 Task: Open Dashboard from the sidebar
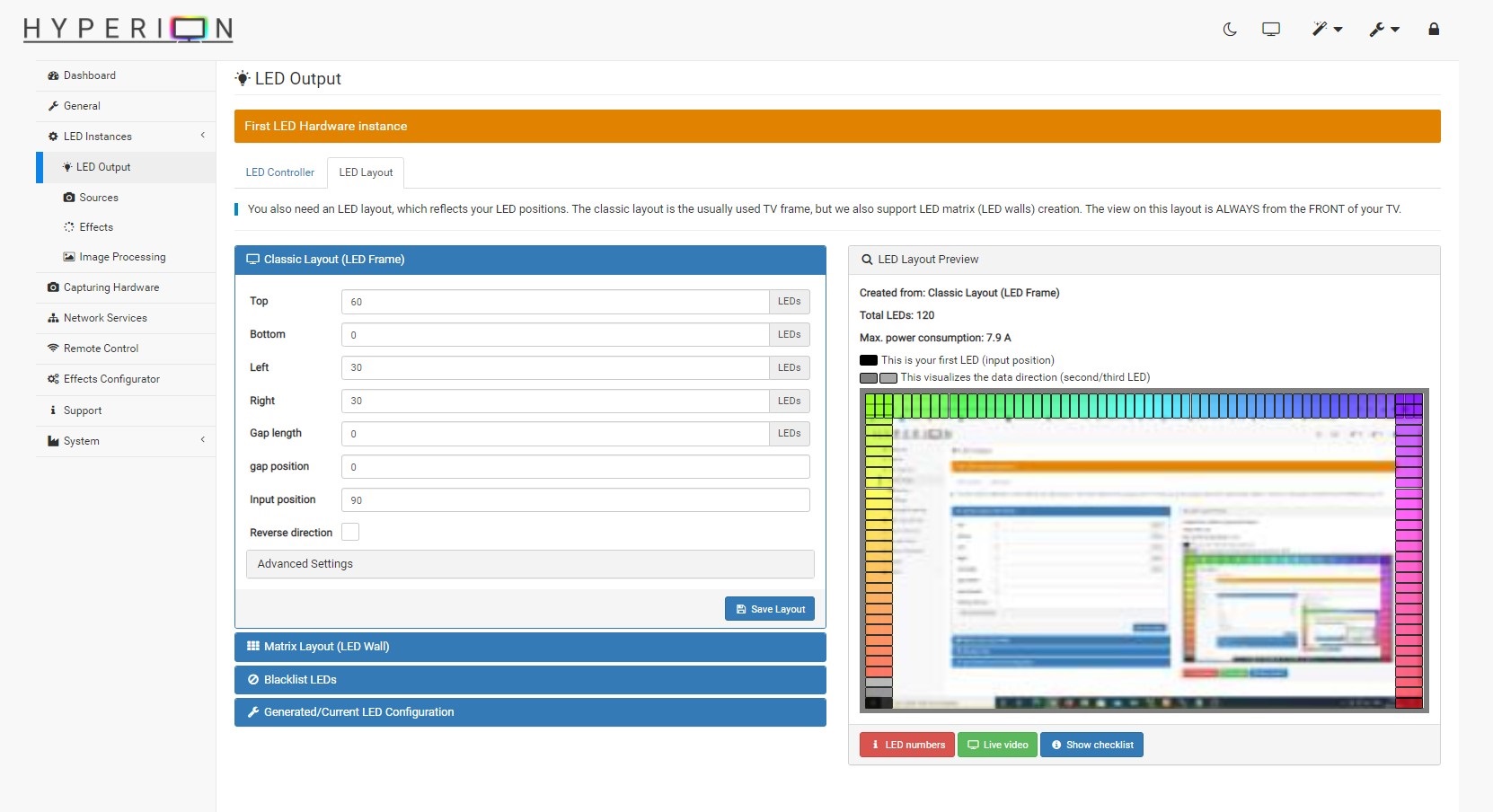pyautogui.click(x=90, y=75)
